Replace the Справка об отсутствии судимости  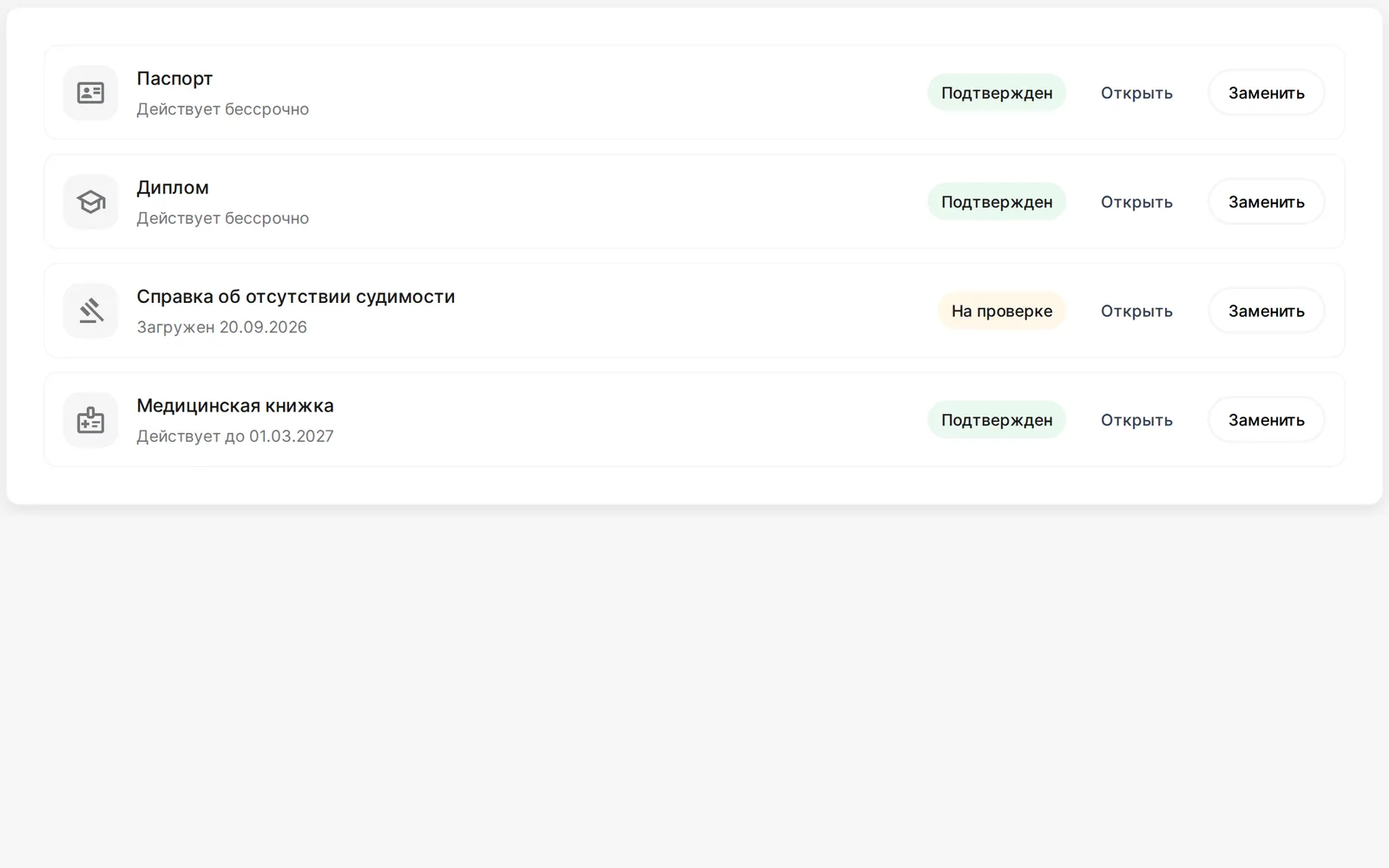tap(1266, 311)
